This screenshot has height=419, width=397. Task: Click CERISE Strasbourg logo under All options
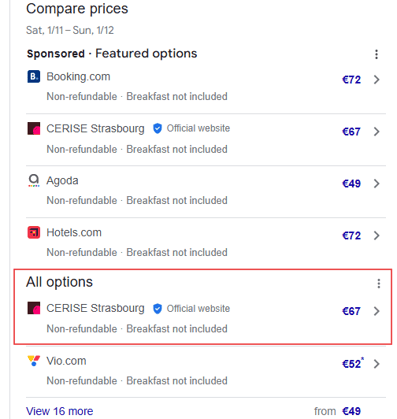pos(34,308)
